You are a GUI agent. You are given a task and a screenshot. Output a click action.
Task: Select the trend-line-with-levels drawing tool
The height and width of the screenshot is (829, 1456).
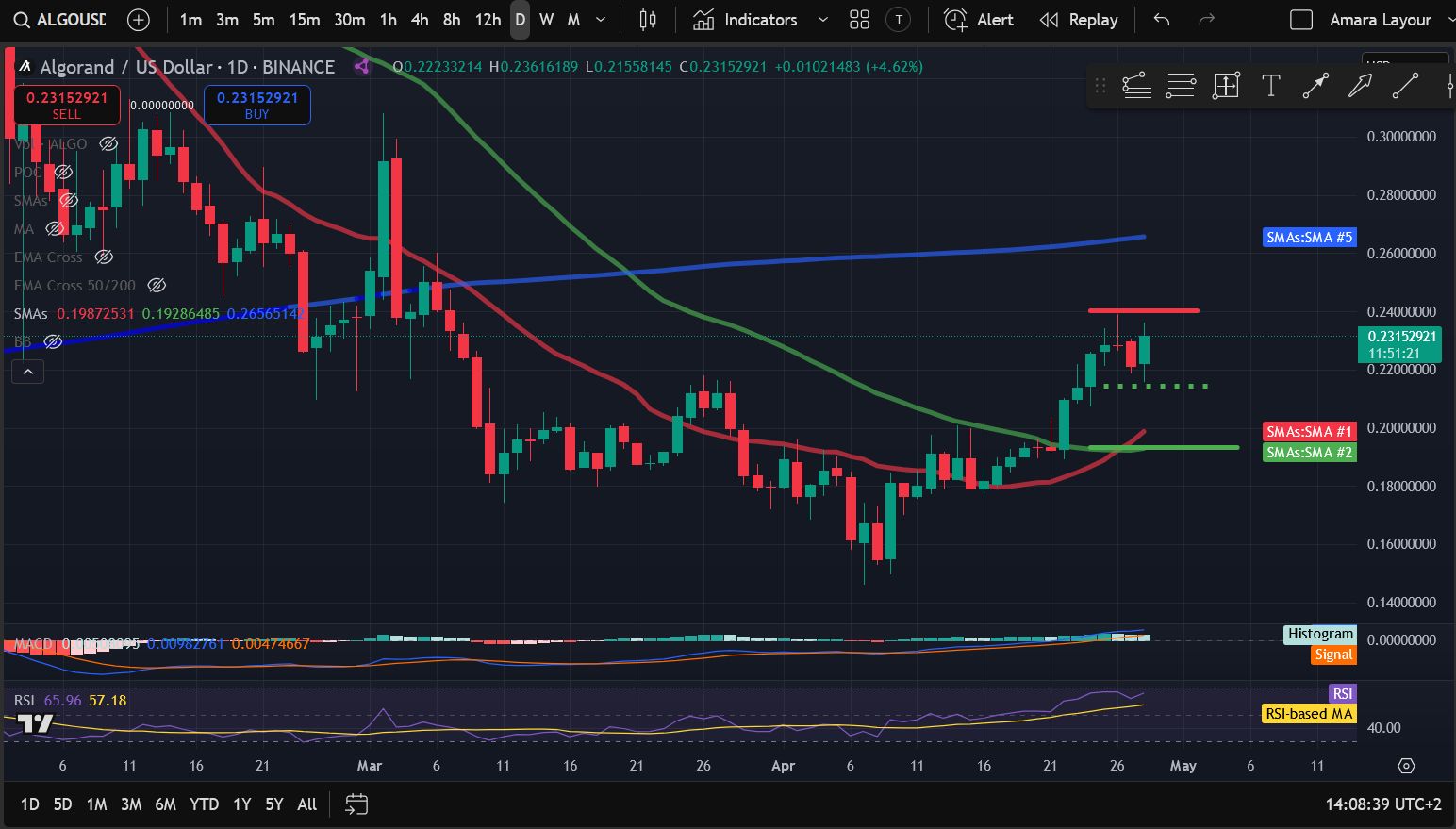pyautogui.click(x=1136, y=86)
